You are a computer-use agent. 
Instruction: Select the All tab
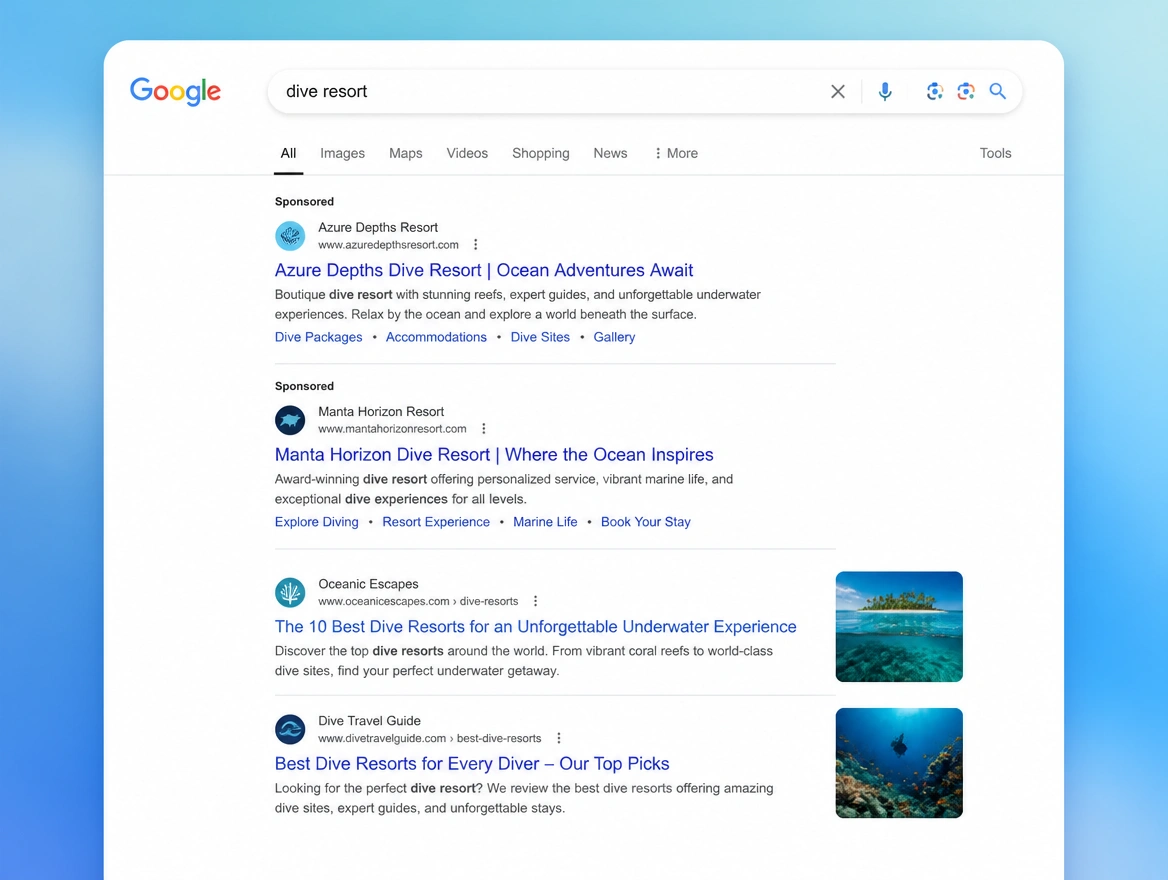click(288, 153)
